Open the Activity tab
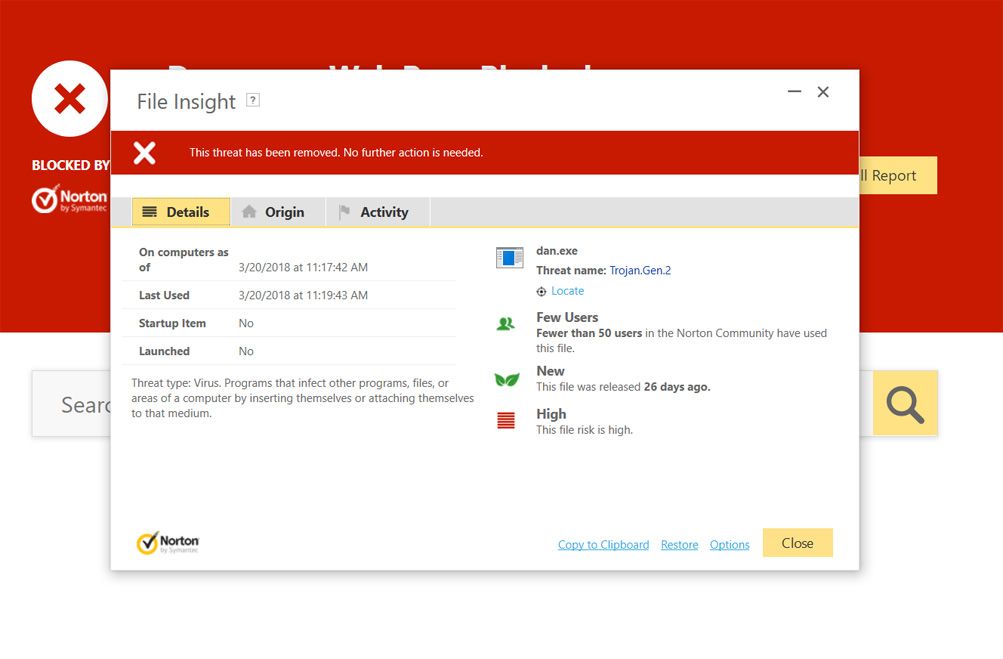Image resolution: width=1003 pixels, height=659 pixels. pyautogui.click(x=378, y=212)
